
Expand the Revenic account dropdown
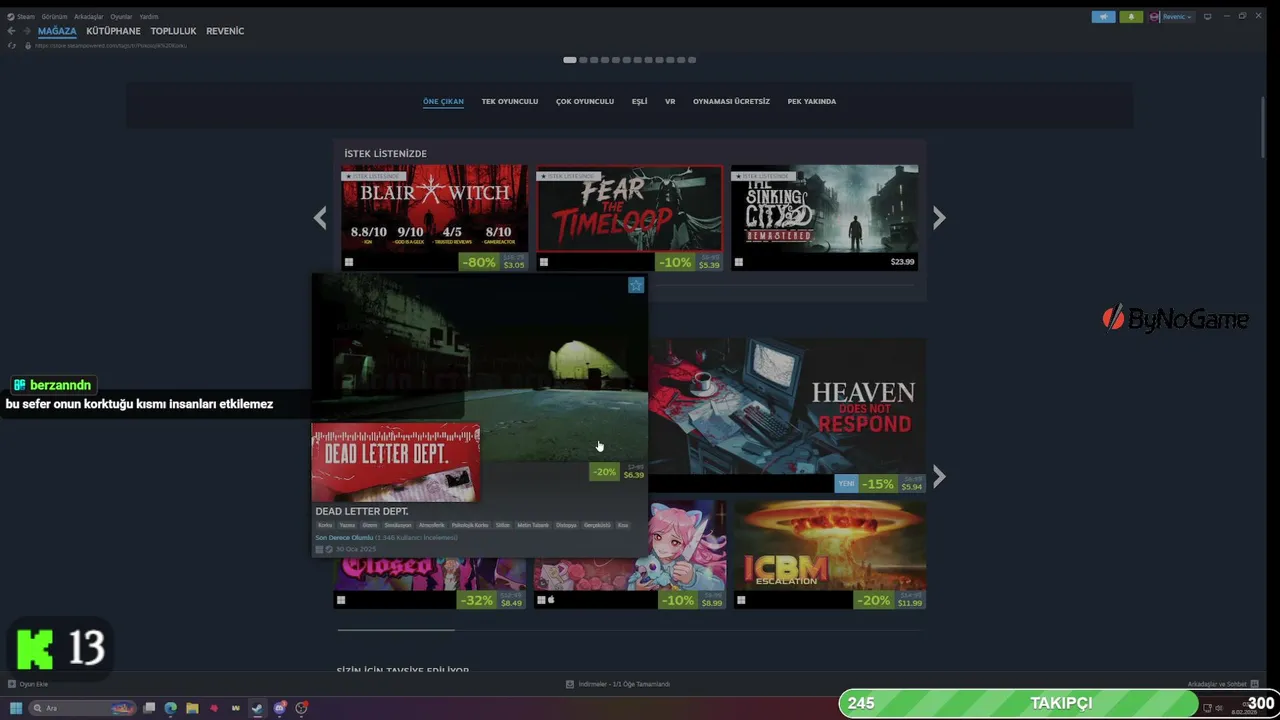[1176, 17]
